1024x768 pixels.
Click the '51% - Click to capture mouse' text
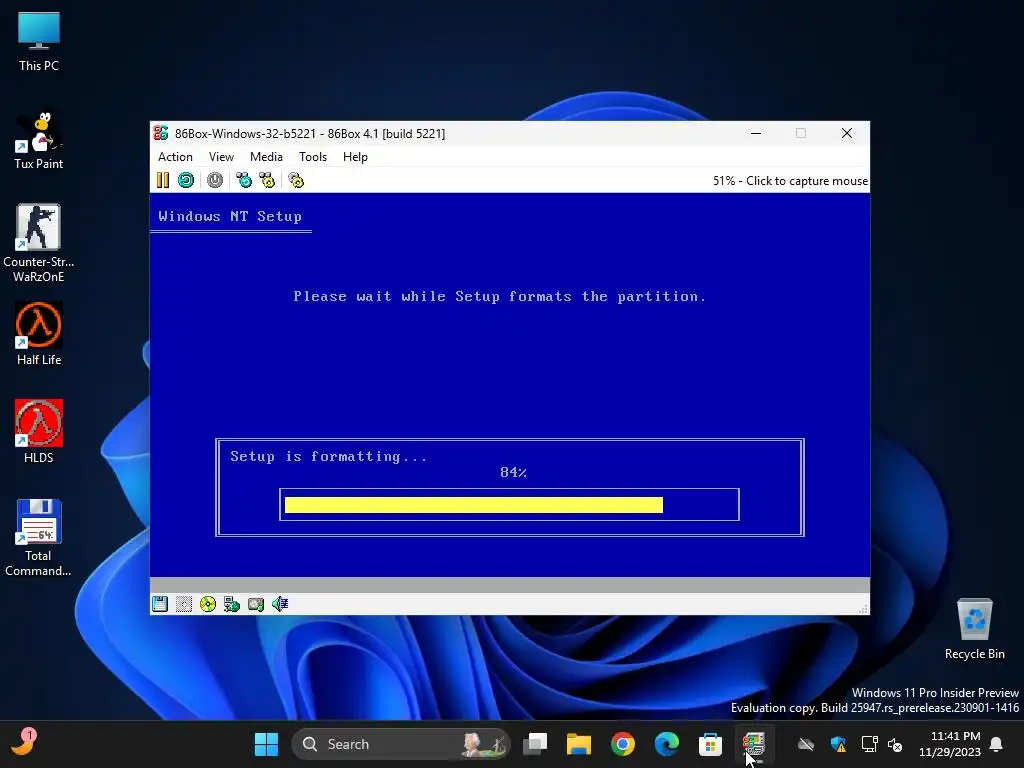click(x=790, y=181)
